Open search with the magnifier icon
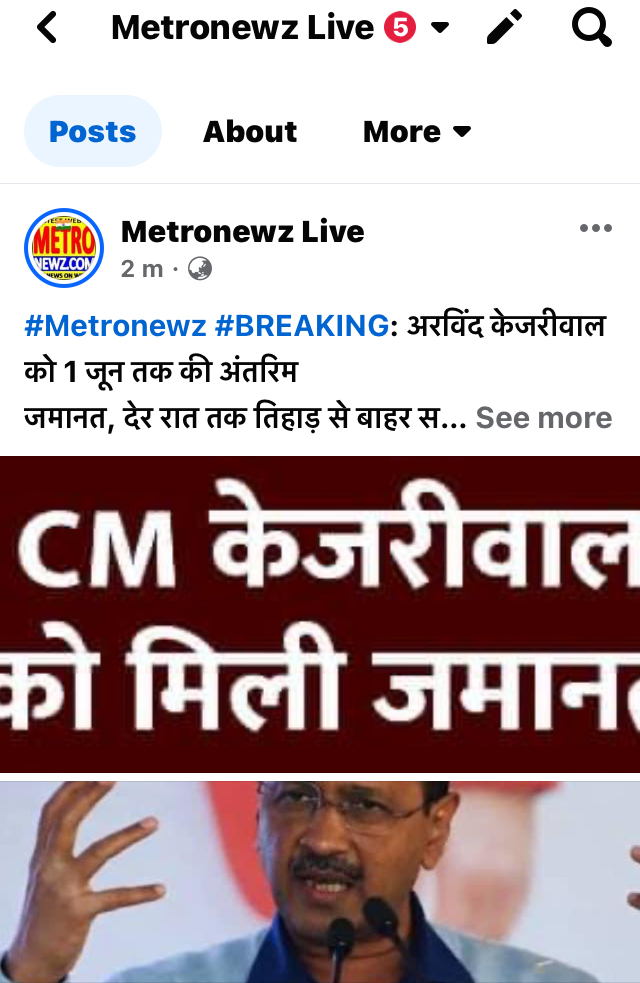The width and height of the screenshot is (640, 983). click(x=591, y=28)
